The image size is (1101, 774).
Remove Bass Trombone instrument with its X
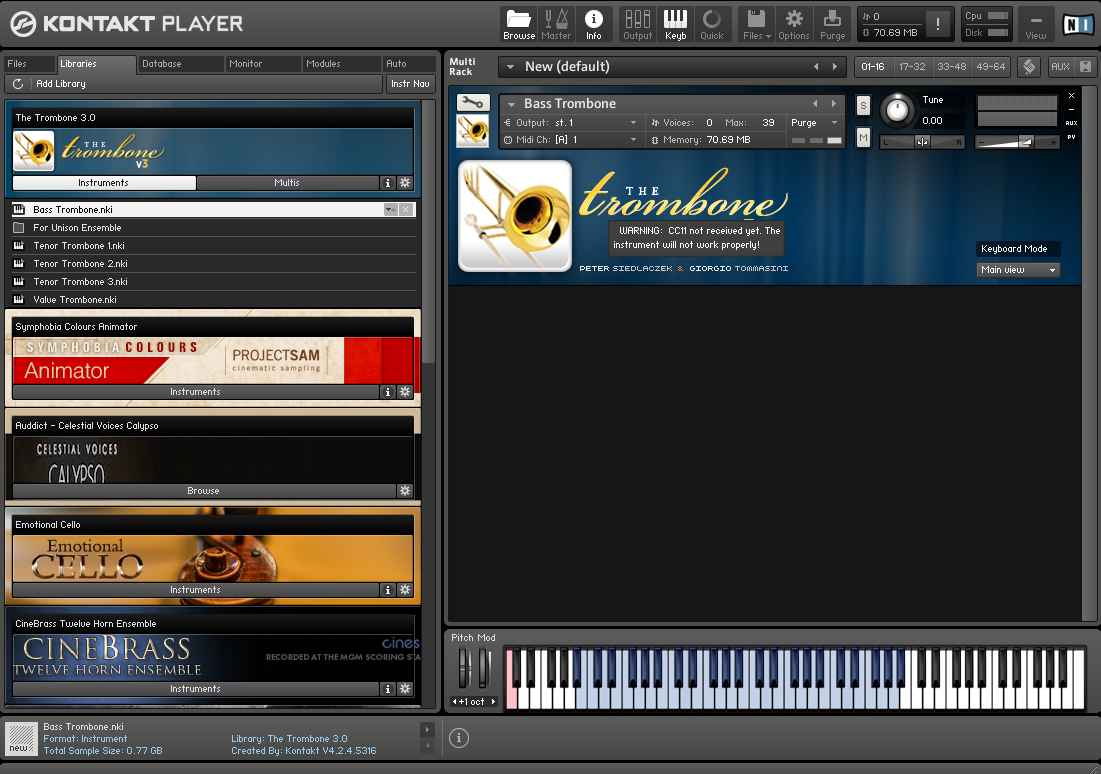1072,96
